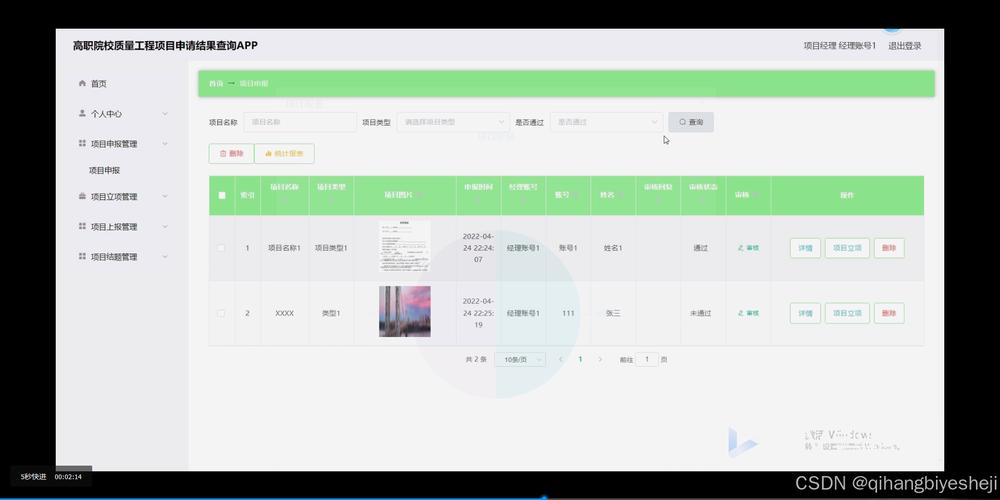Screen dimensions: 1000x500
Task: Click the 查询 search button
Action: 691,122
